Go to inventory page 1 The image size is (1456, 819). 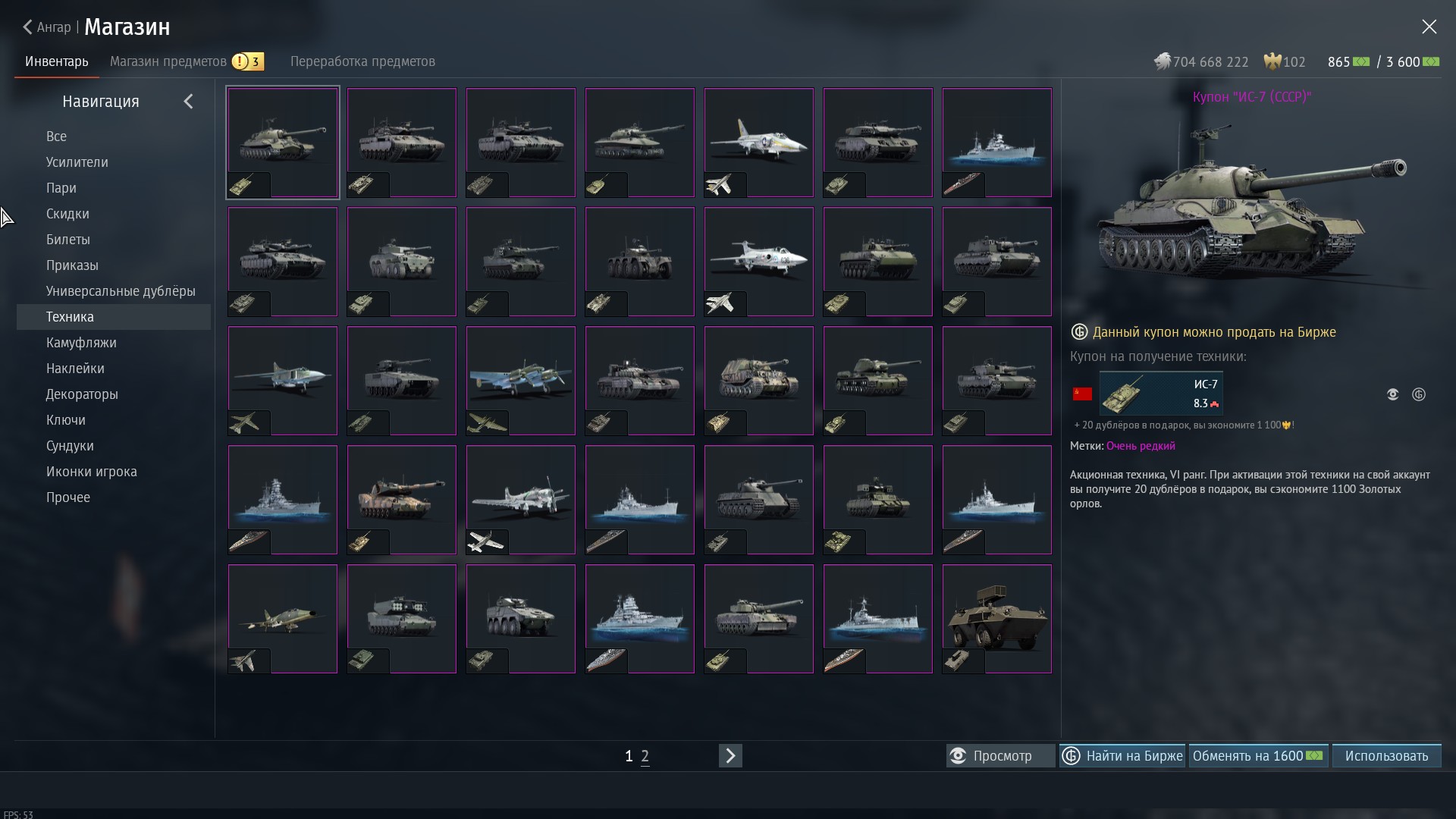pyautogui.click(x=629, y=756)
